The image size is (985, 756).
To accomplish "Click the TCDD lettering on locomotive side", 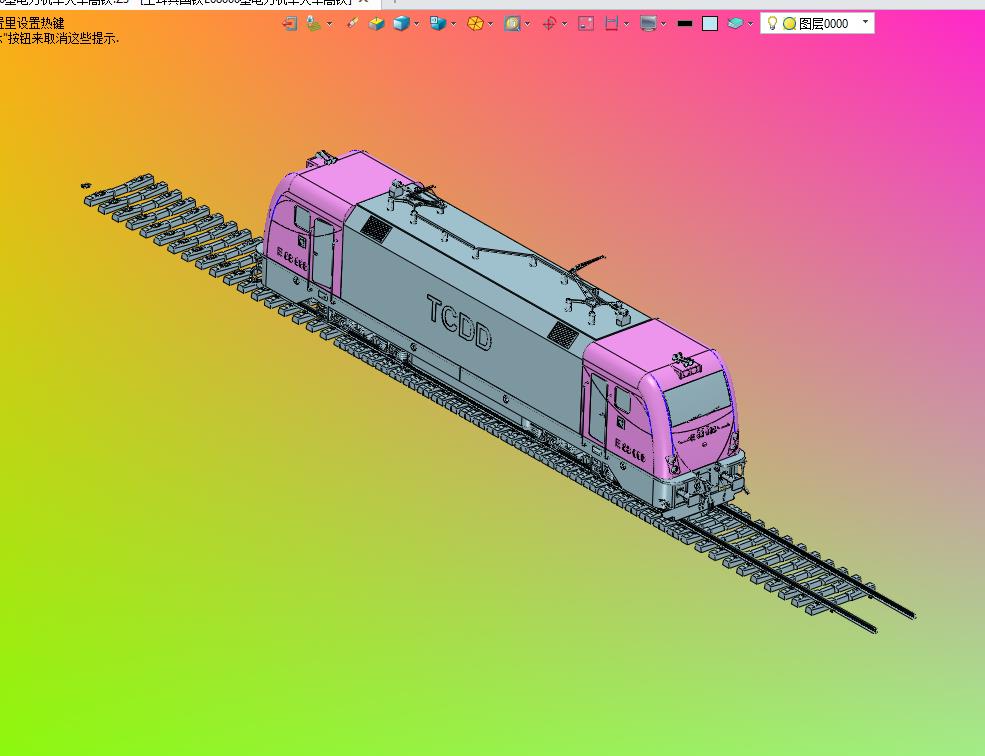I will tap(459, 322).
